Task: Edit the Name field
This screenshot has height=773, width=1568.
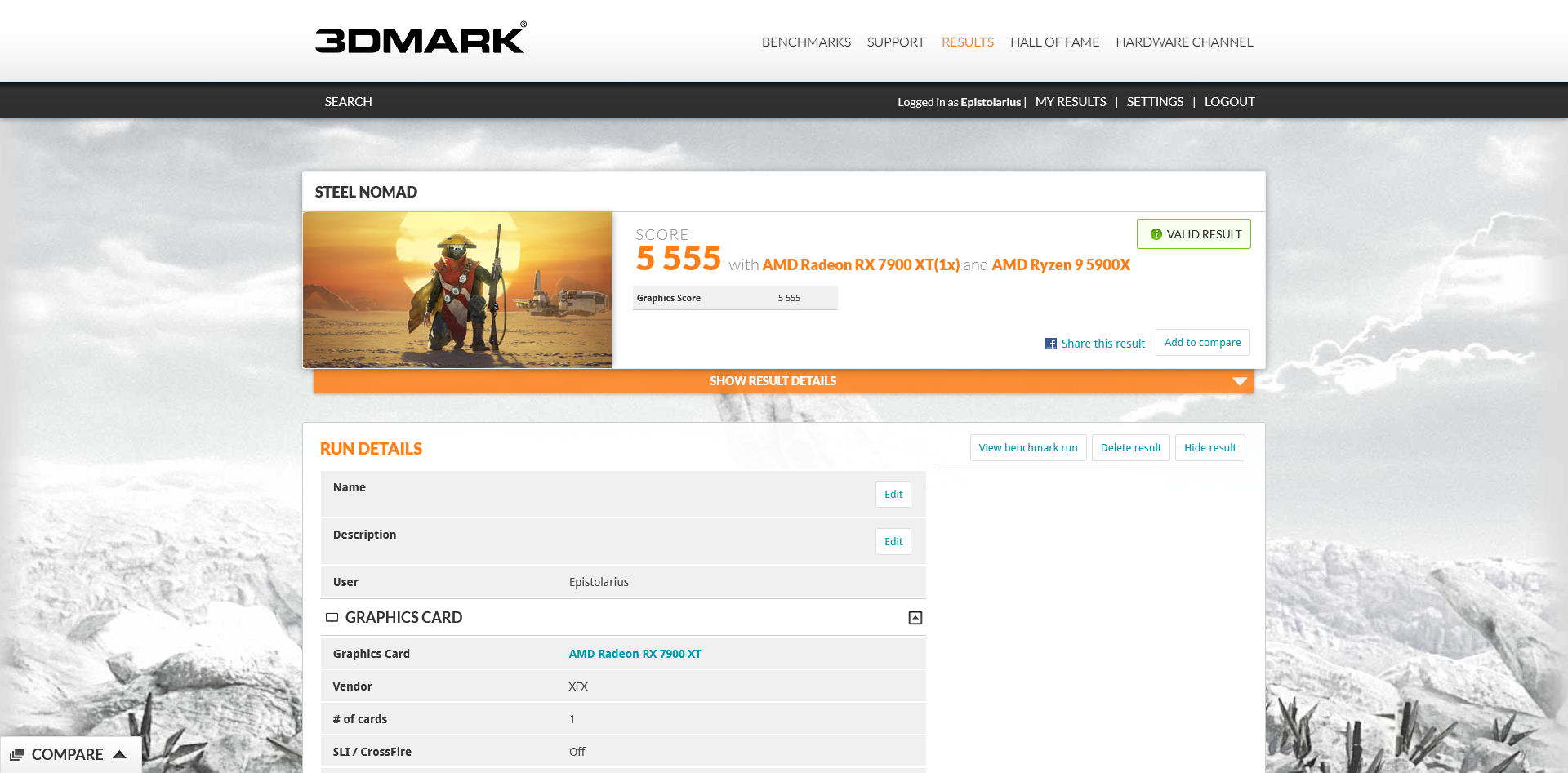Action: pyautogui.click(x=893, y=495)
